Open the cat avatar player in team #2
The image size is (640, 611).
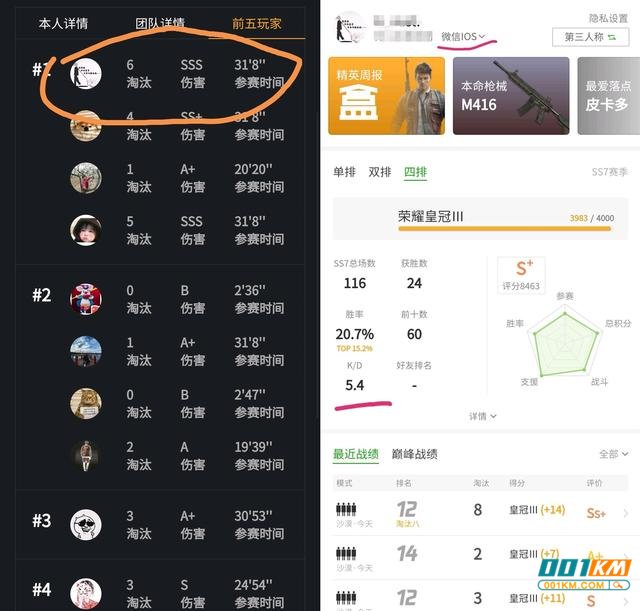[86, 403]
